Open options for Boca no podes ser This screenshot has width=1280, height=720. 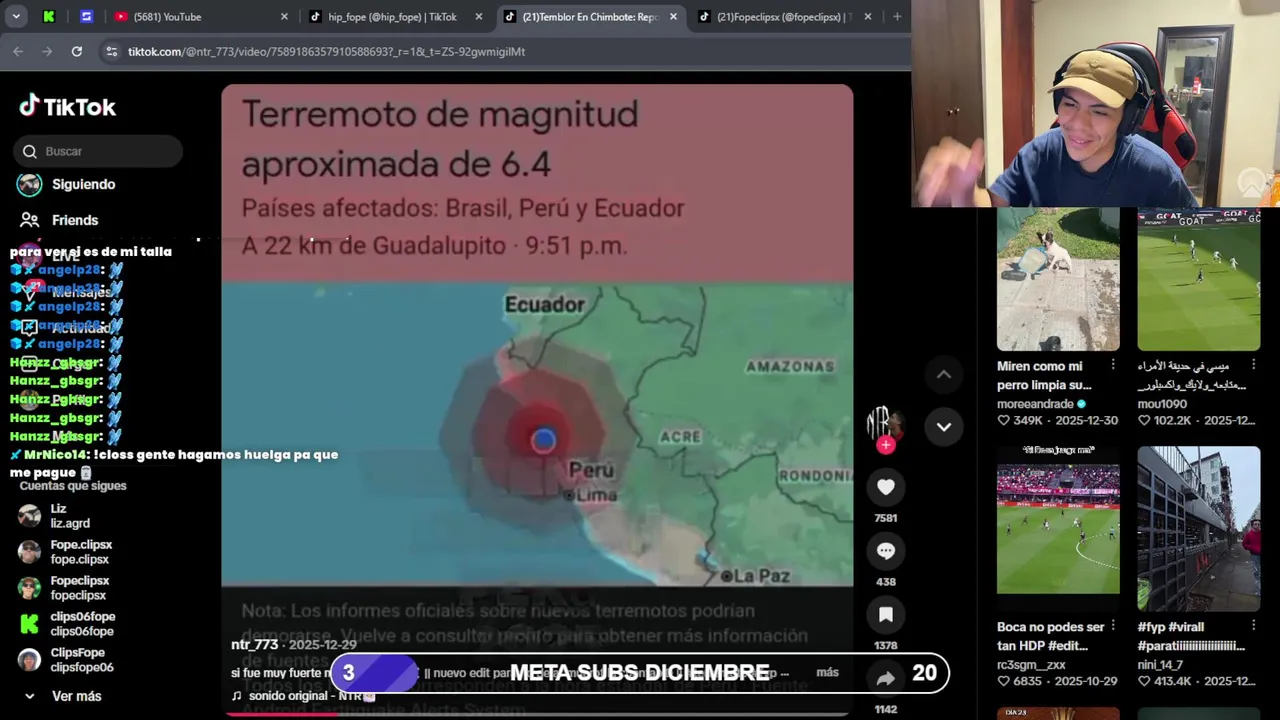click(1113, 627)
